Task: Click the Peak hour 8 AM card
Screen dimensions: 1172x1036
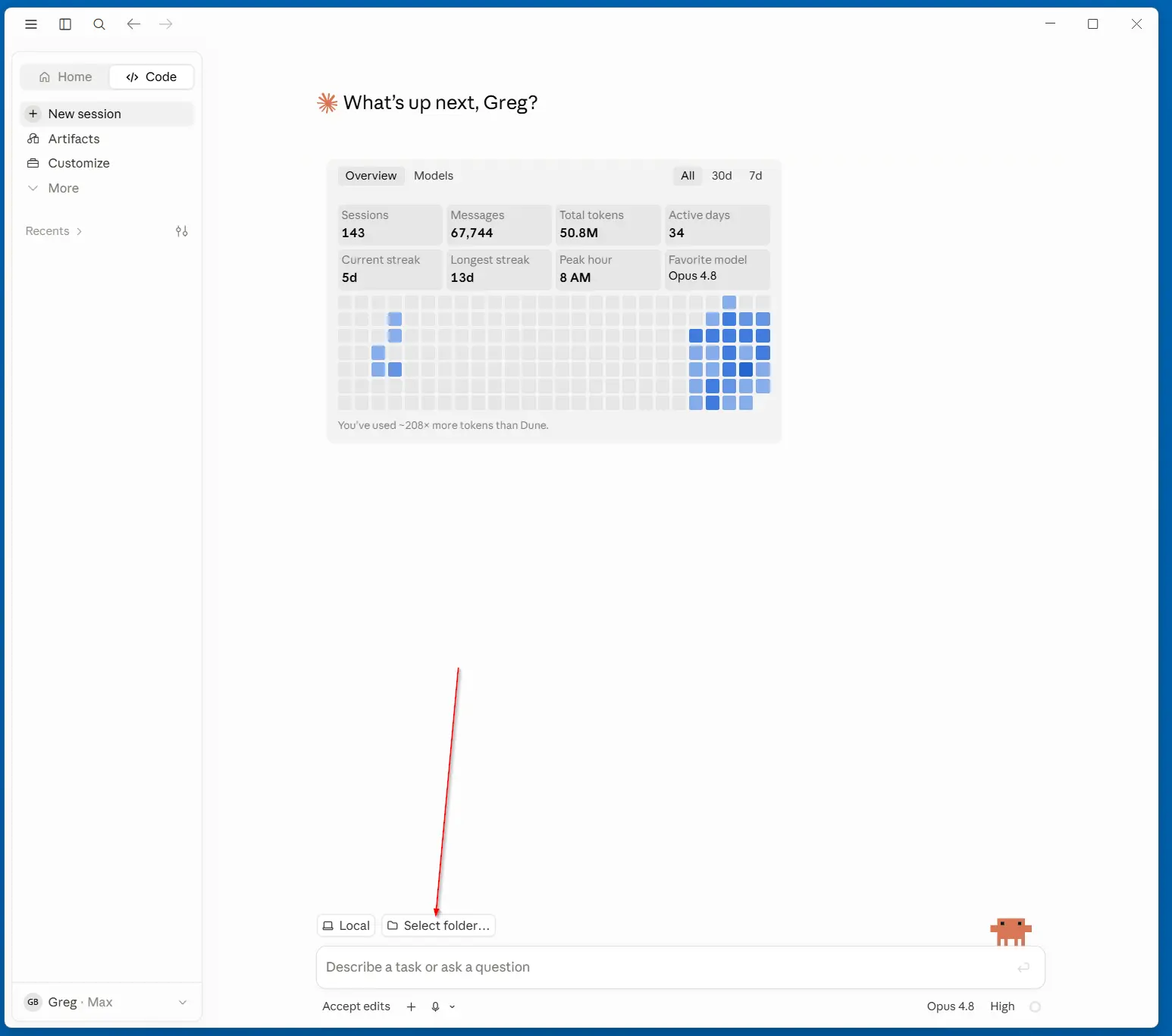Action: click(608, 269)
